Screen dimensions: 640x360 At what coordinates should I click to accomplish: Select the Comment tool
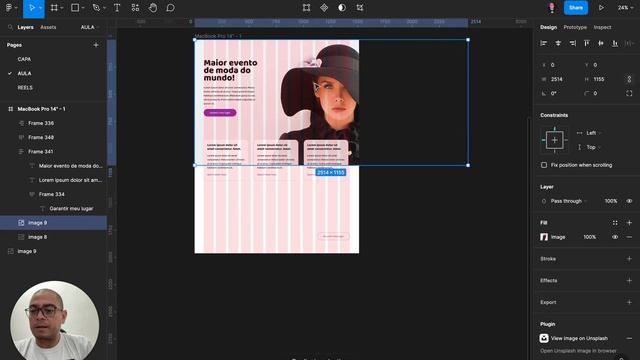[171, 8]
